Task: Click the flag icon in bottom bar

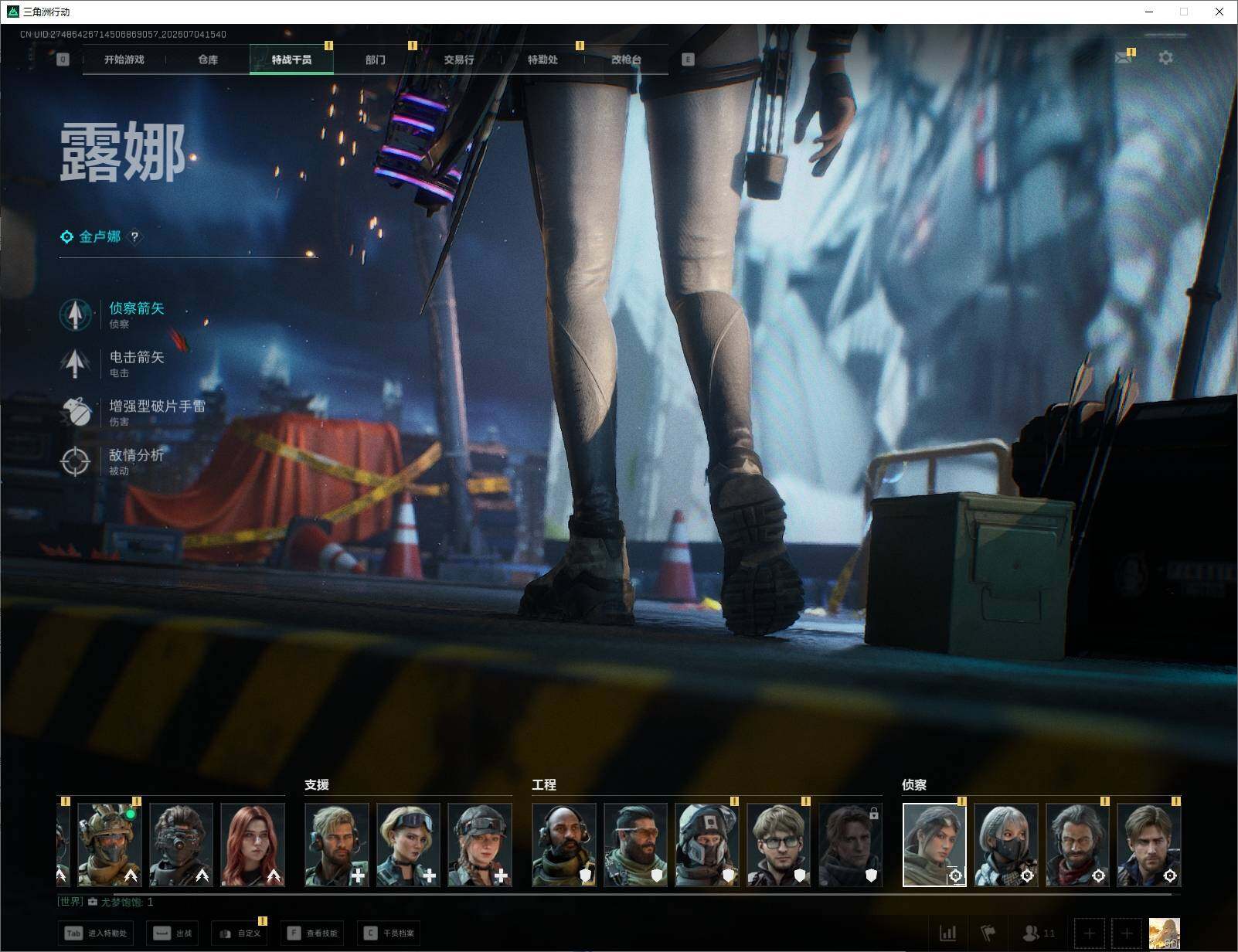Action: click(988, 933)
